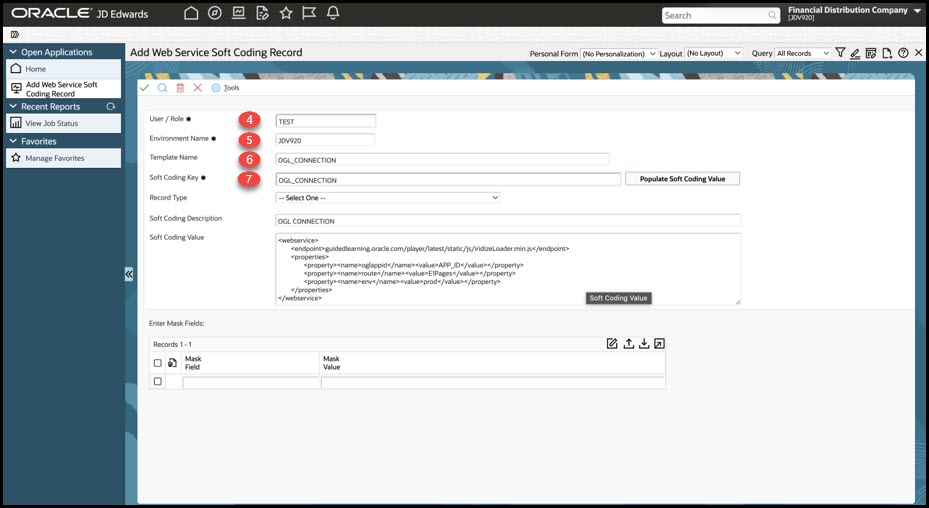Click the grid customize edit icon
Image resolution: width=929 pixels, height=508 pixels.
coord(612,344)
